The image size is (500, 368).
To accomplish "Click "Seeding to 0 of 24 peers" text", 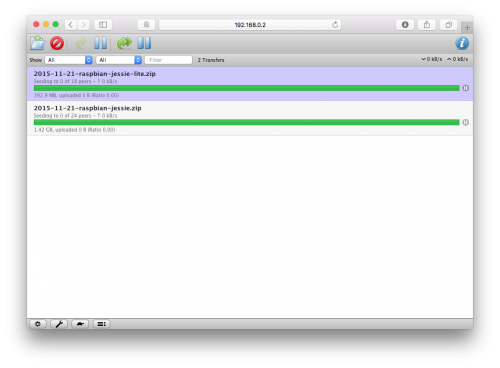I will 62,116.
